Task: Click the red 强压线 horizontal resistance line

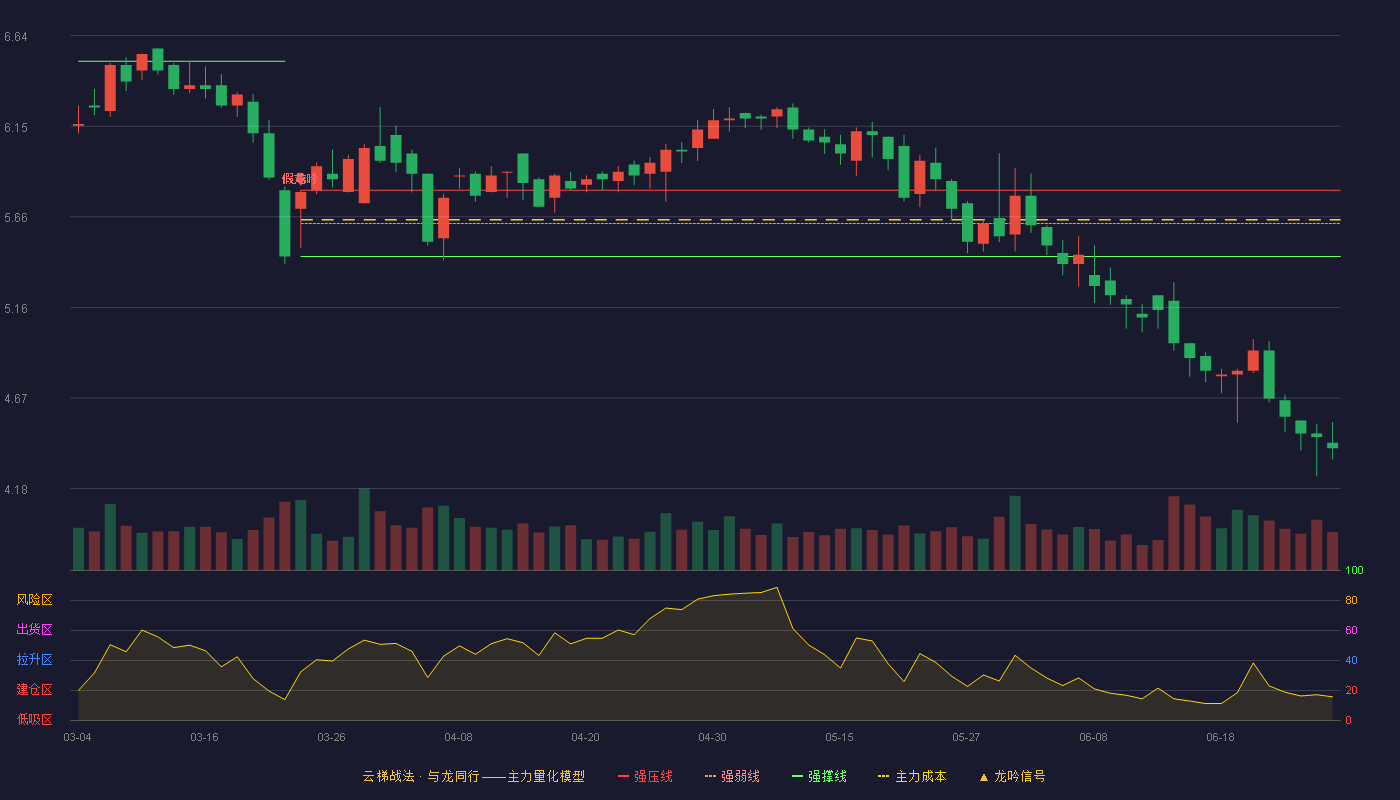Action: tap(820, 190)
